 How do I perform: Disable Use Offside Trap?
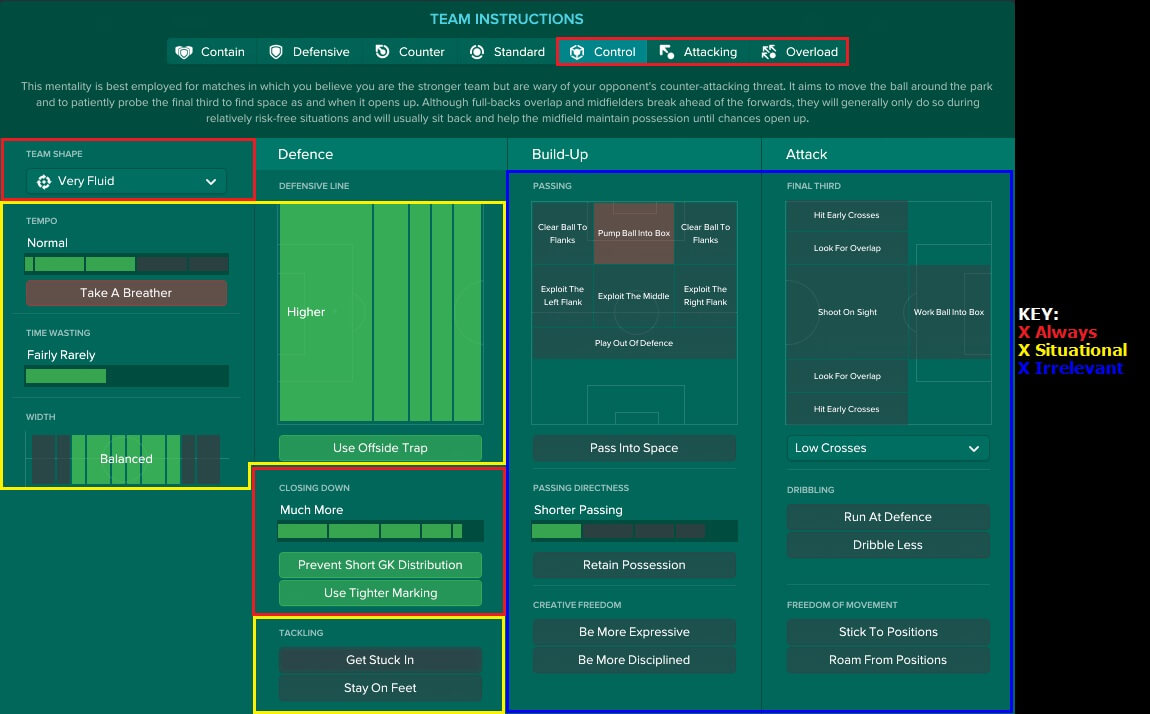coord(380,448)
